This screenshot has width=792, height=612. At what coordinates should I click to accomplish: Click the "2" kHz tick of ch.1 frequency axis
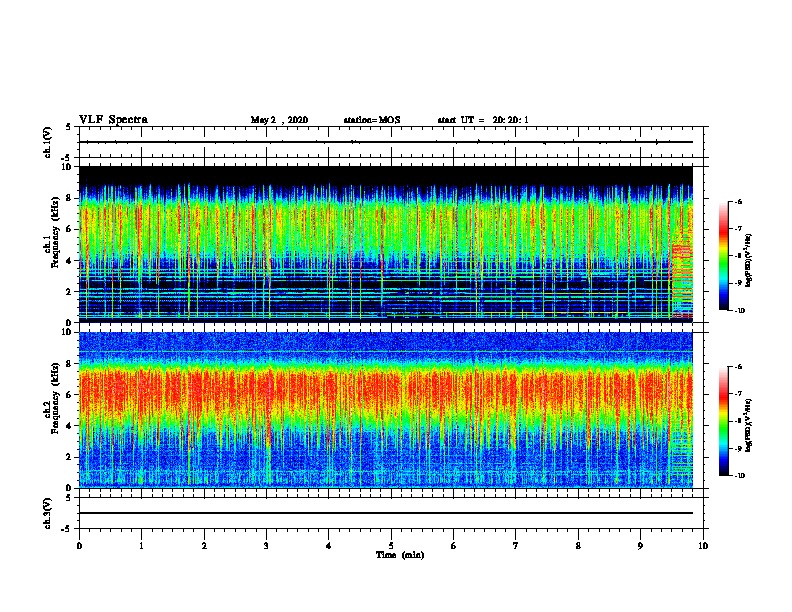(70, 292)
